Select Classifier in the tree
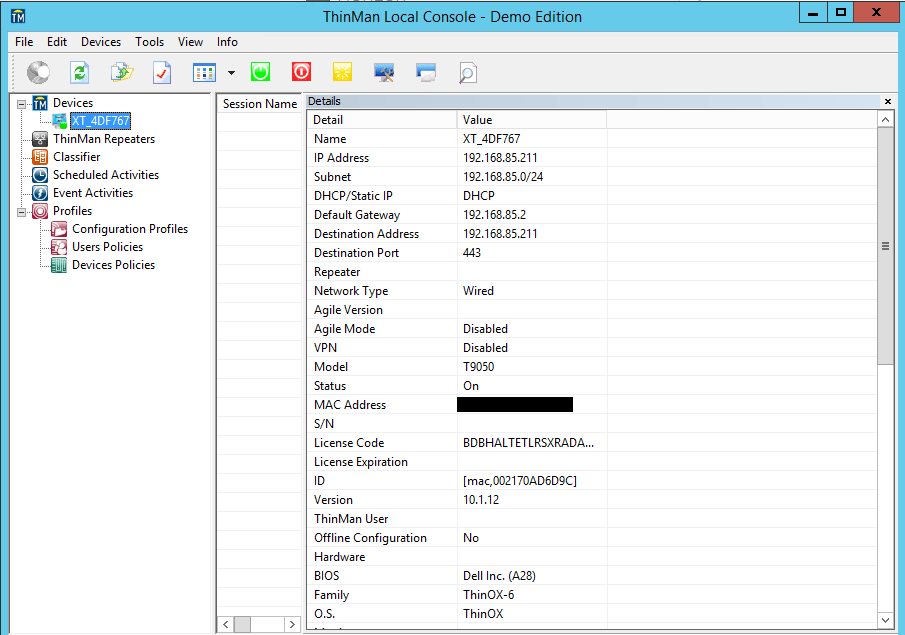Image resolution: width=905 pixels, height=635 pixels. point(76,156)
